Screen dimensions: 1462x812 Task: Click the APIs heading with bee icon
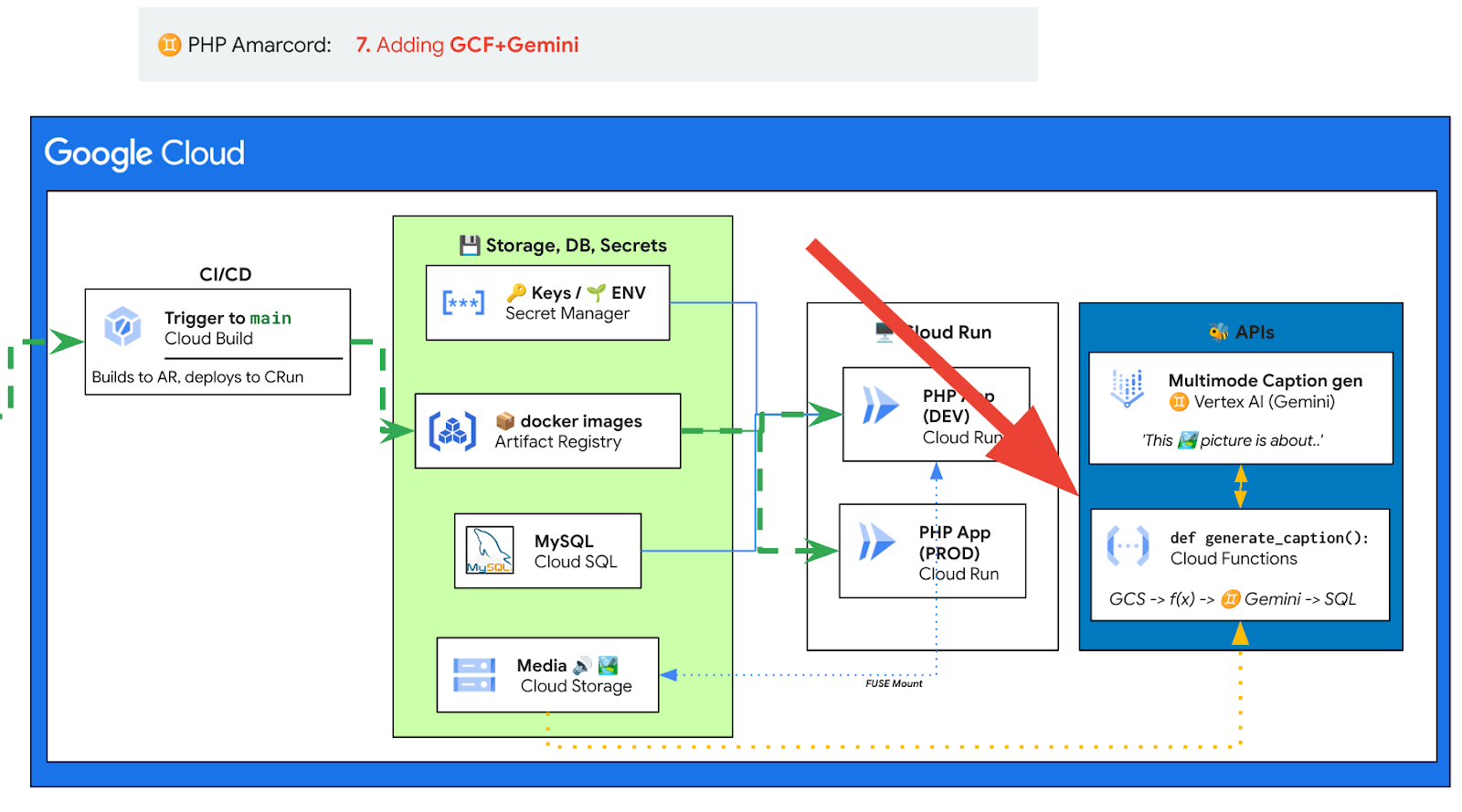pos(1241,332)
